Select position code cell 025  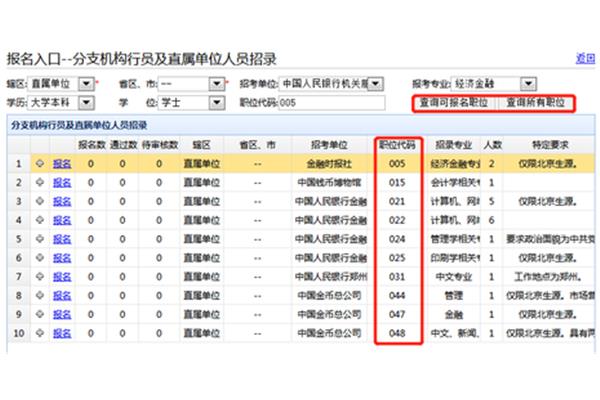coord(397,258)
